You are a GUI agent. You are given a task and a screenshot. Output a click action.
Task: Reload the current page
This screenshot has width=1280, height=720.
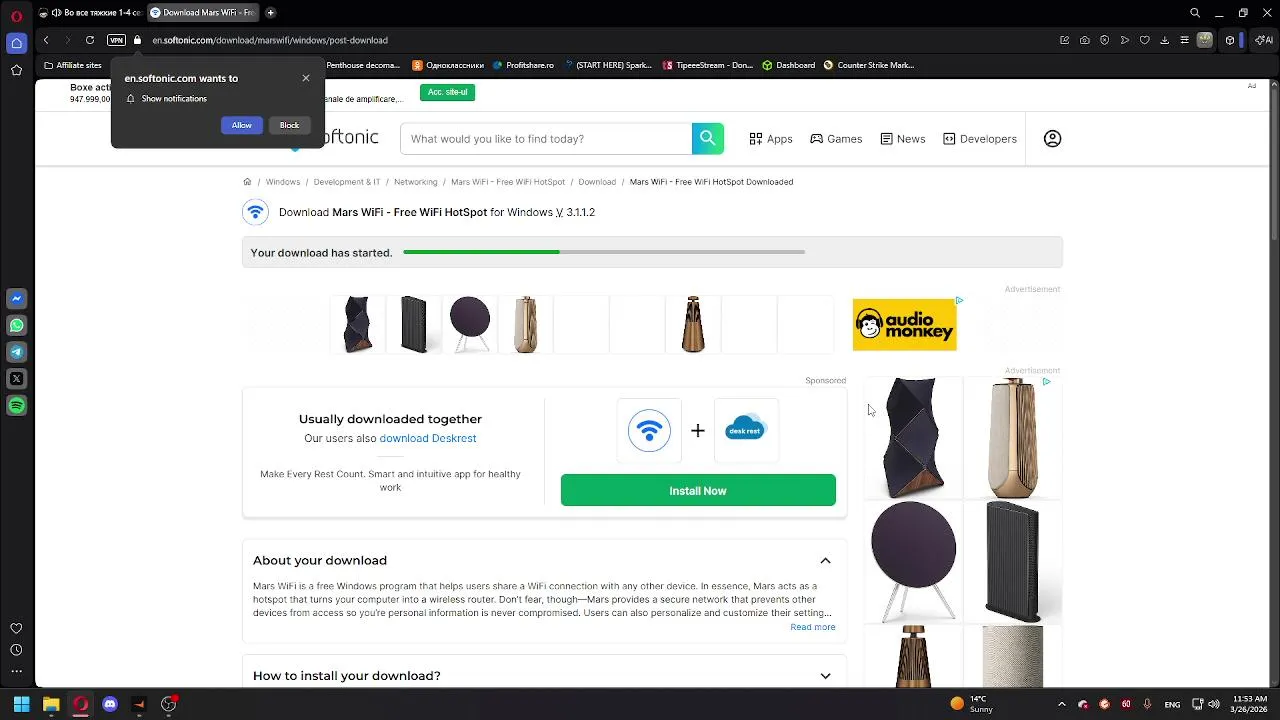point(90,40)
